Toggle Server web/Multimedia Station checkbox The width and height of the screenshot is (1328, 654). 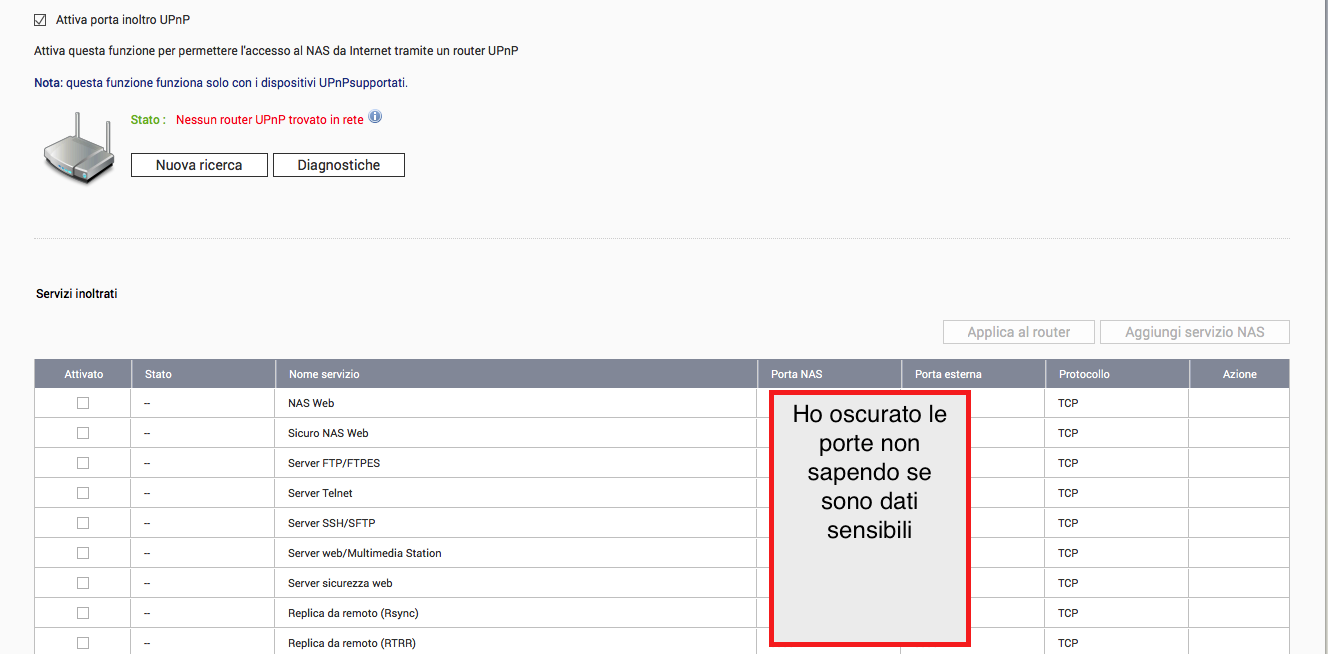[83, 553]
